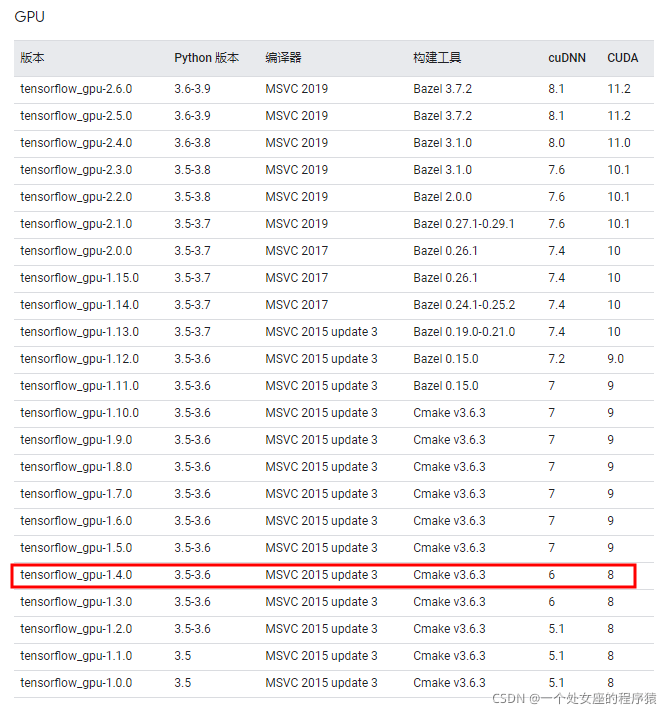Select the tensorflow_gpu-1.11.0 version cell
Image resolution: width=672 pixels, height=714 pixels.
(x=80, y=386)
